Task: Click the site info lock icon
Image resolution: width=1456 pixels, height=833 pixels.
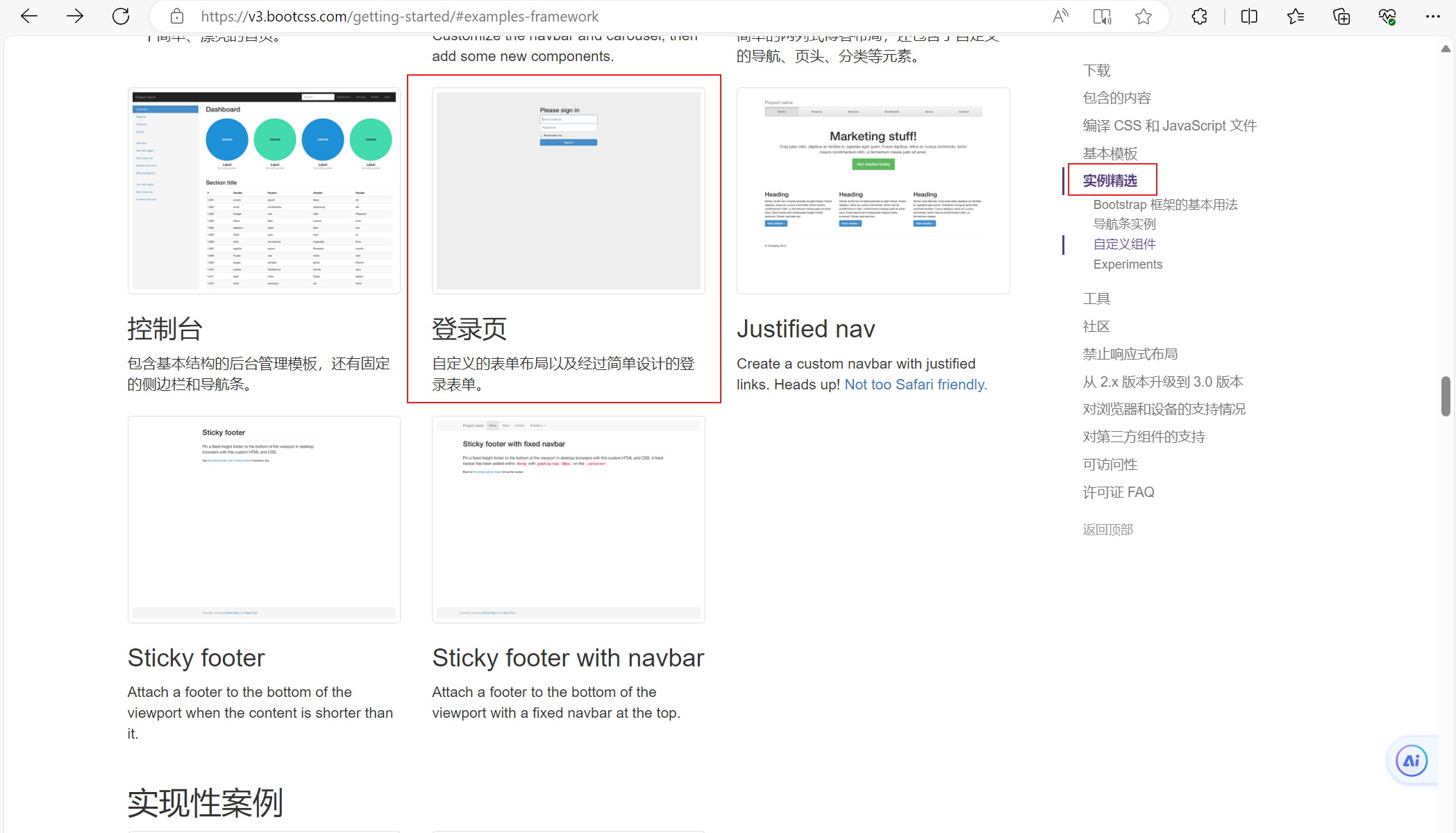Action: [177, 16]
